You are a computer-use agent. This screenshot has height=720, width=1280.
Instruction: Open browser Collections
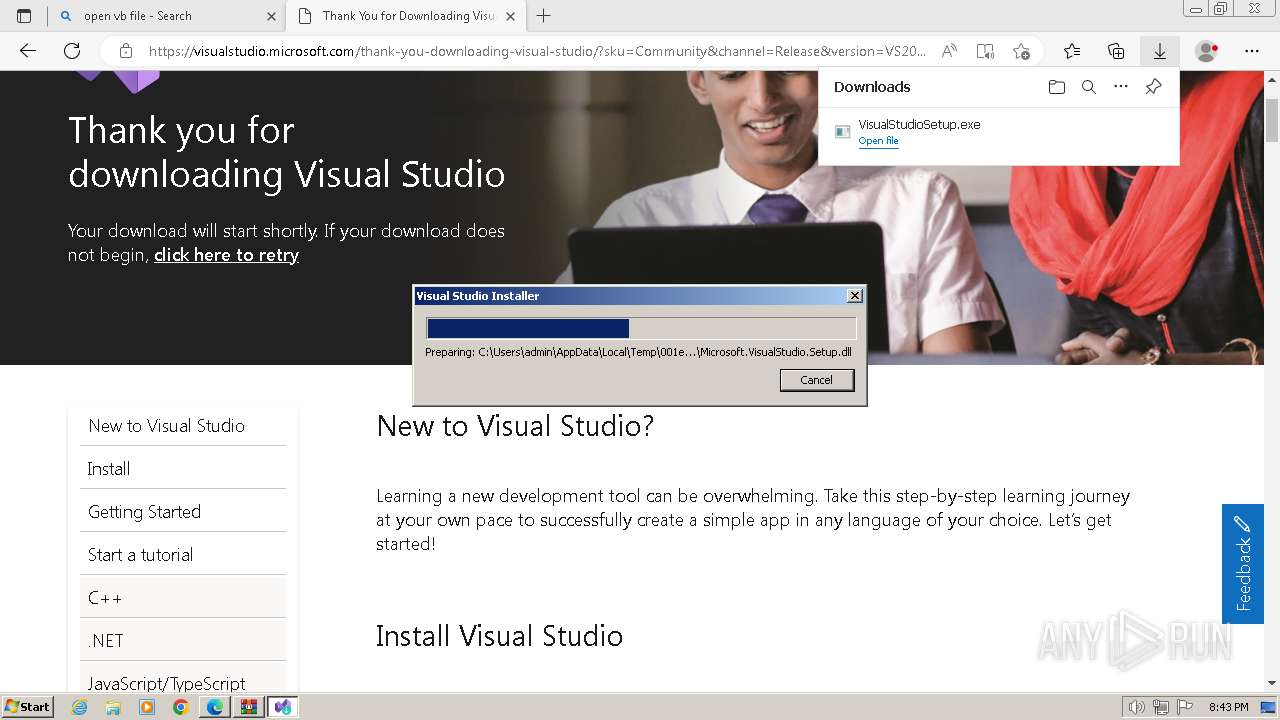[x=1116, y=51]
